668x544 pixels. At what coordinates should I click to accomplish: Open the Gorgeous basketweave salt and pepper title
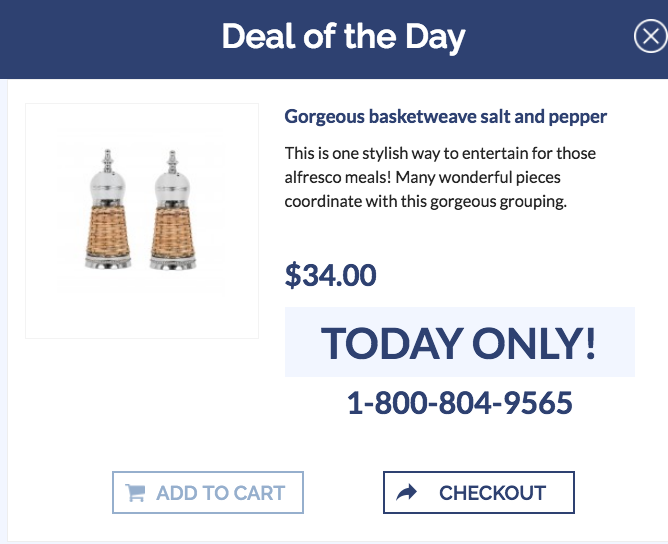(445, 117)
